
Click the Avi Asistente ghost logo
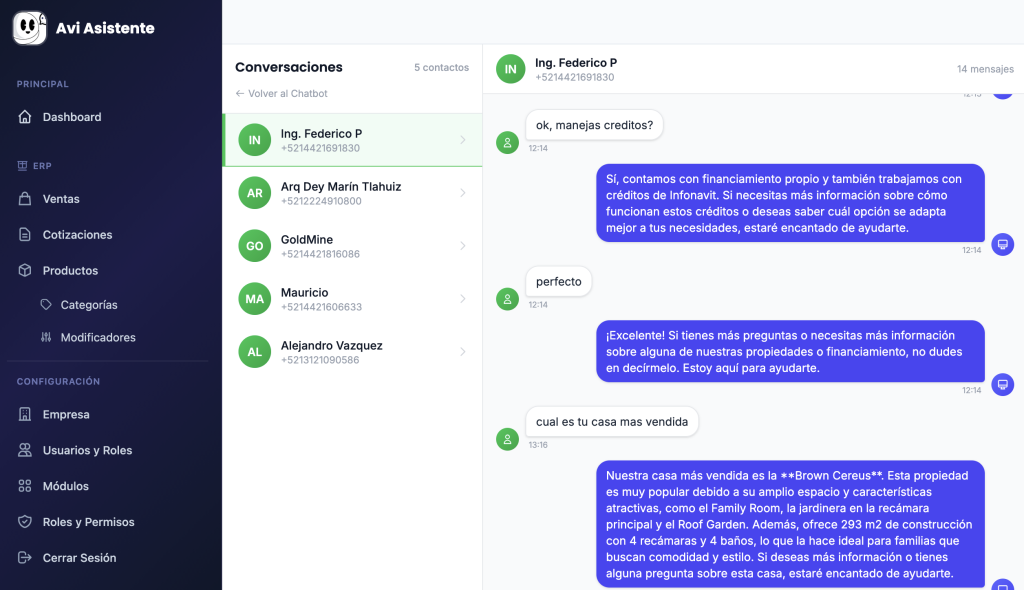(30, 28)
